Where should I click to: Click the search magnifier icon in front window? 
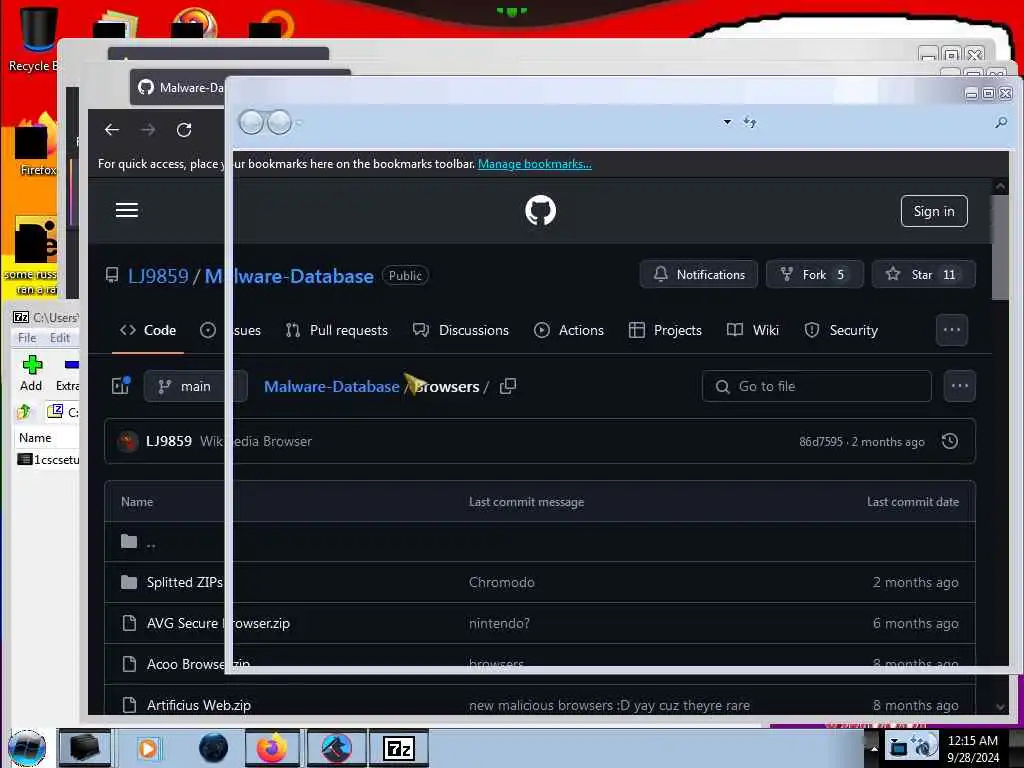click(1000, 122)
